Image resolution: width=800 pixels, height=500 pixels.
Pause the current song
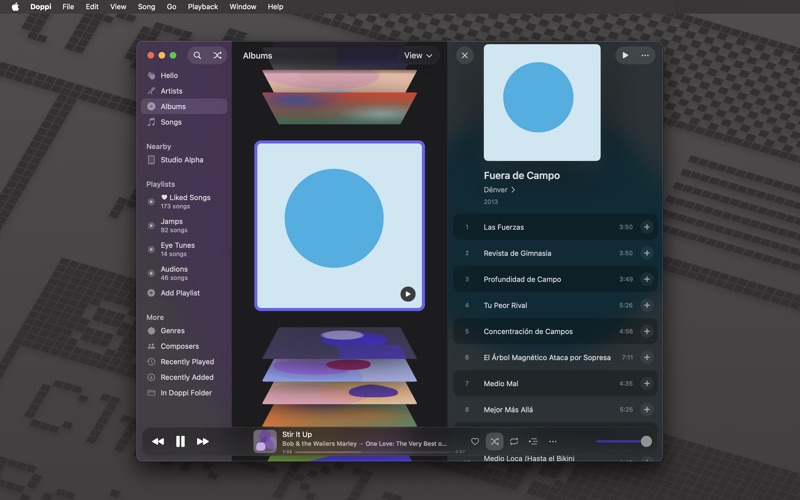[180, 441]
